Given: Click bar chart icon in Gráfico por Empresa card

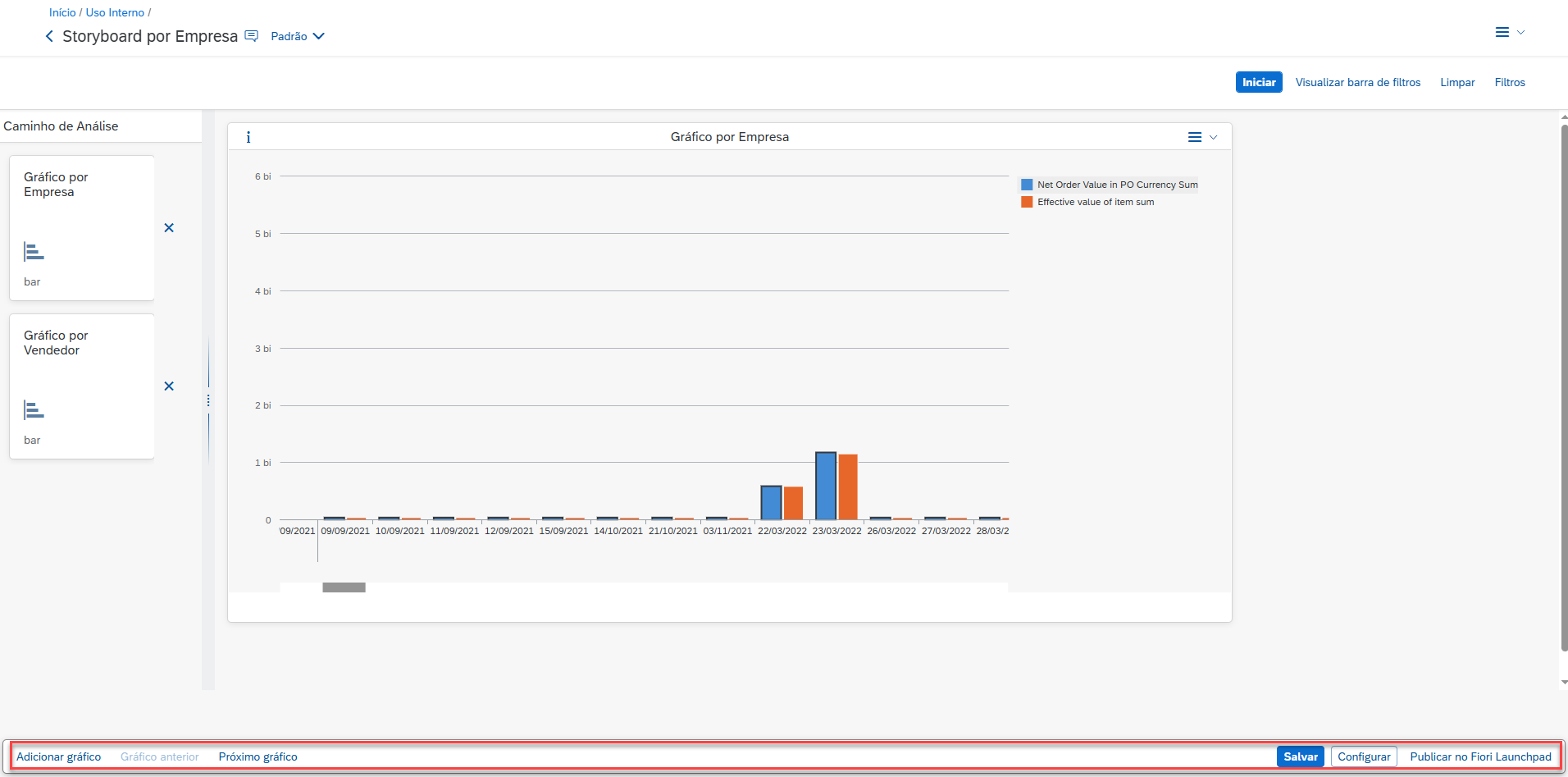Looking at the screenshot, I should click(34, 252).
